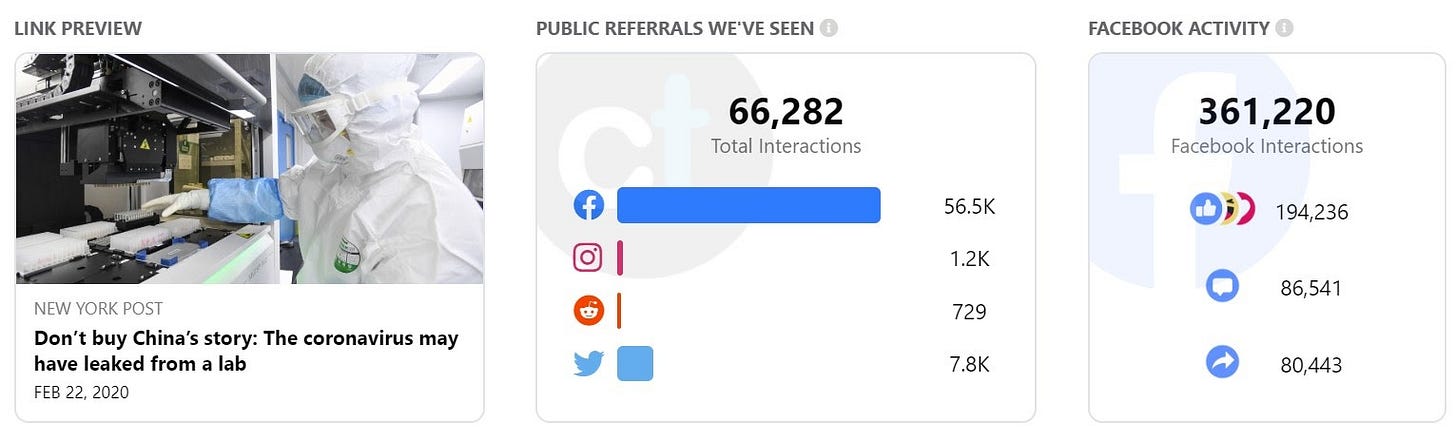Click the Twitter bird icon

(x=588, y=364)
